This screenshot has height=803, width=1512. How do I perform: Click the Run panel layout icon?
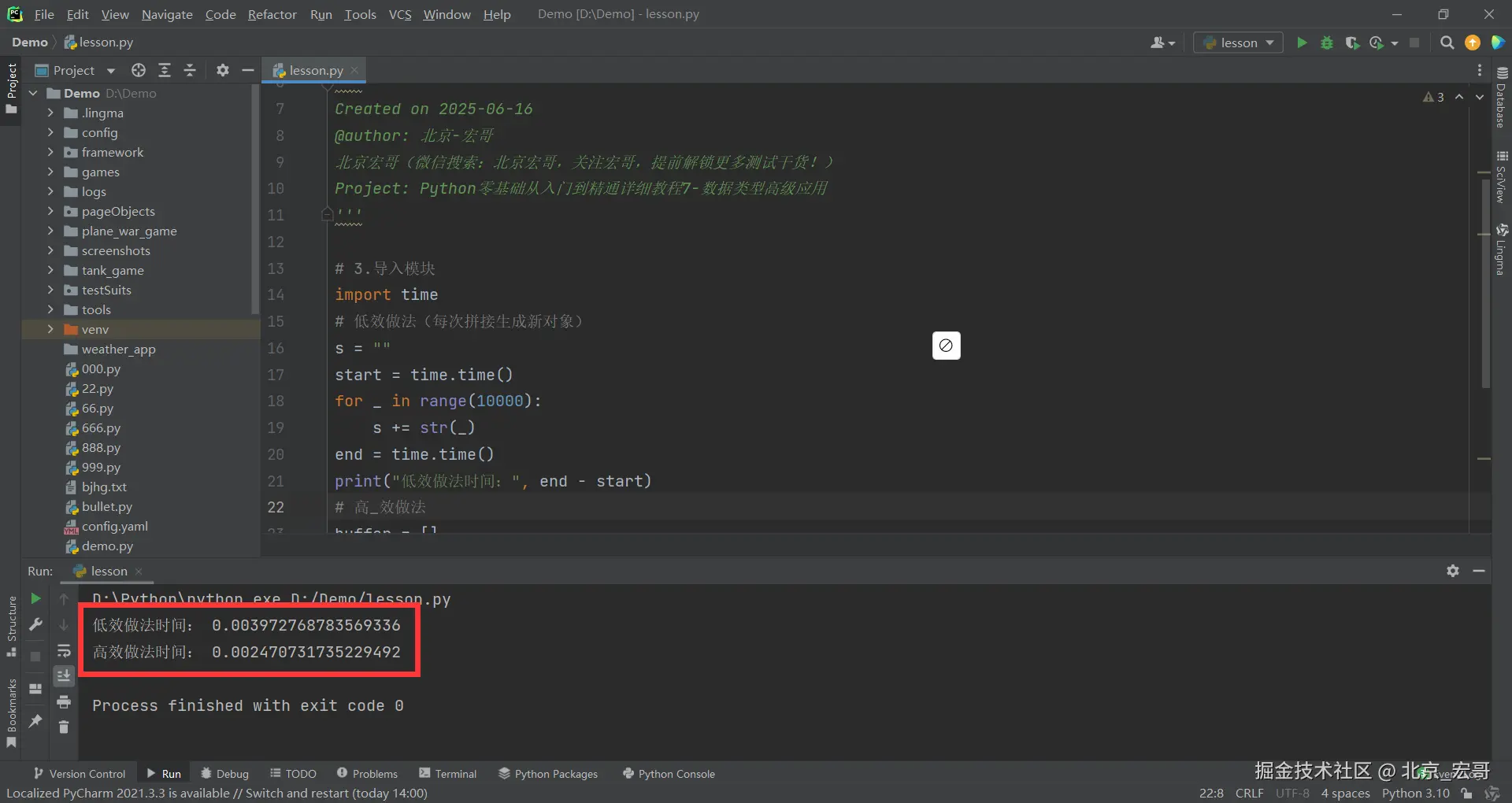[35, 689]
